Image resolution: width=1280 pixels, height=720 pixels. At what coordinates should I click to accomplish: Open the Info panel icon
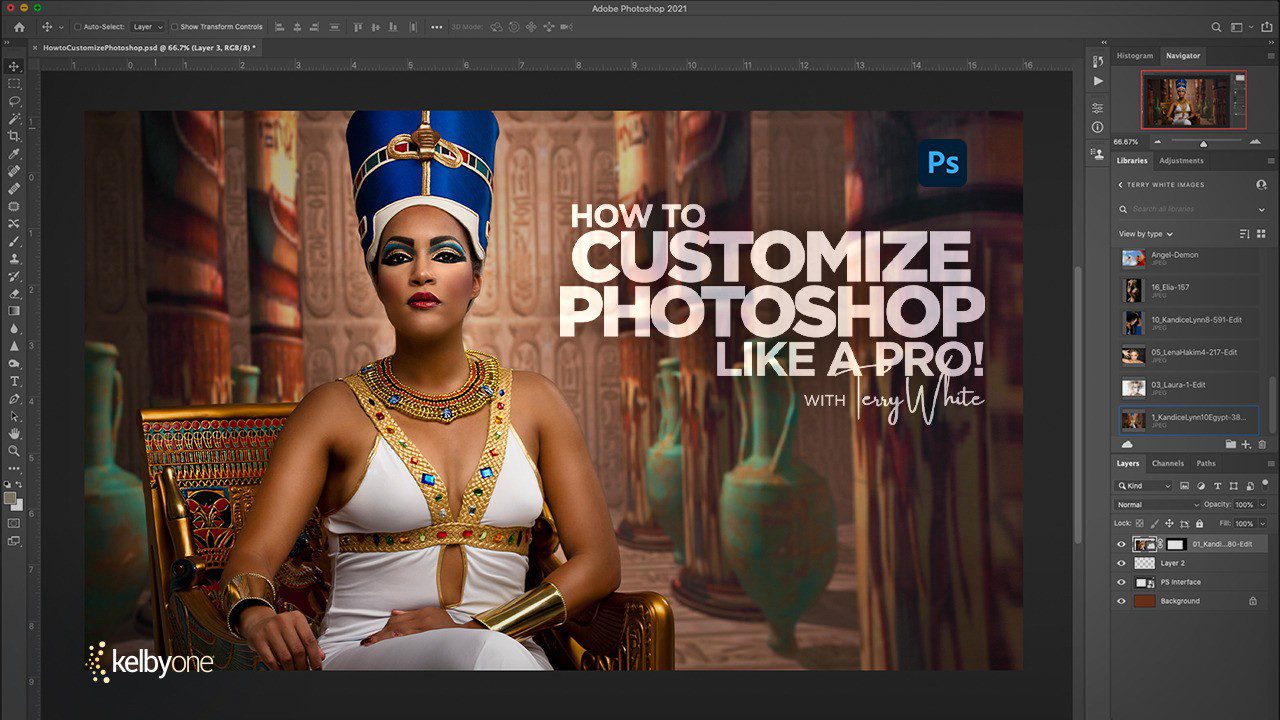(x=1098, y=127)
